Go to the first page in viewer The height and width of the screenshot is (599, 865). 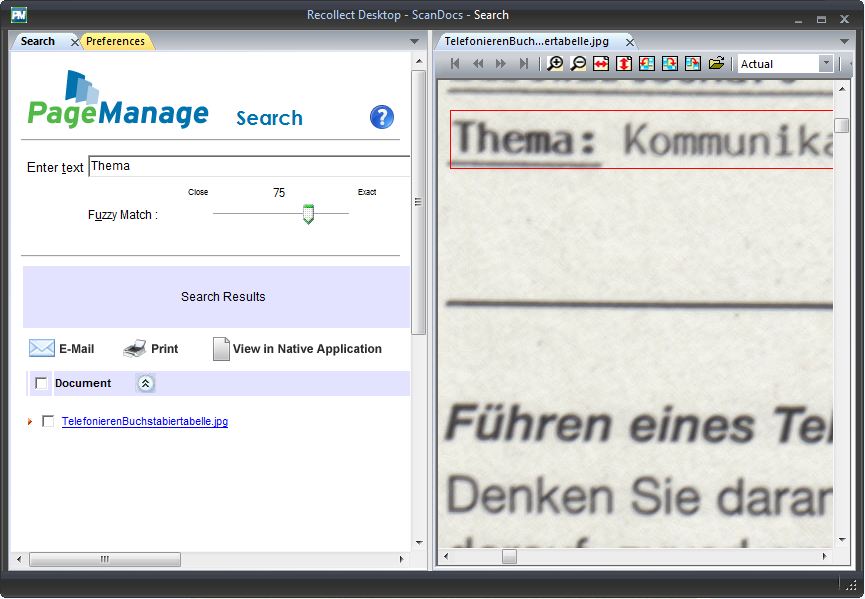click(456, 64)
